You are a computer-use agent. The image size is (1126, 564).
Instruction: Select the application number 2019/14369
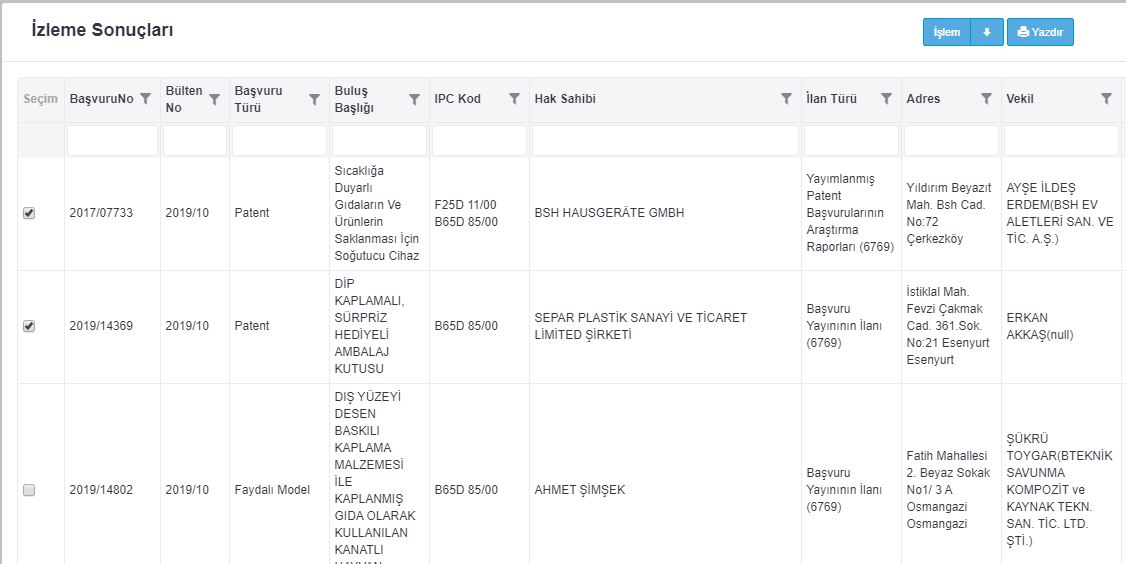click(x=101, y=325)
